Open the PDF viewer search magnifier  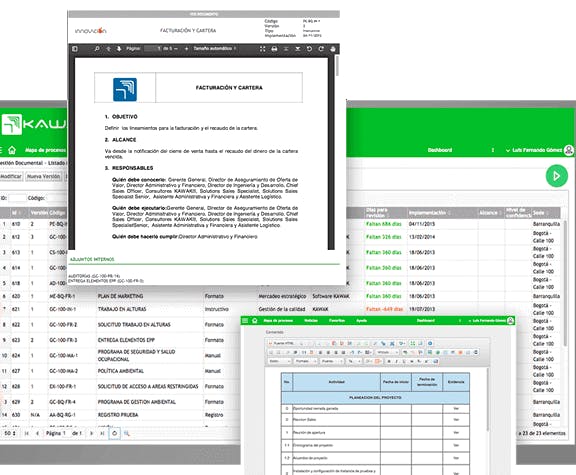(97, 49)
